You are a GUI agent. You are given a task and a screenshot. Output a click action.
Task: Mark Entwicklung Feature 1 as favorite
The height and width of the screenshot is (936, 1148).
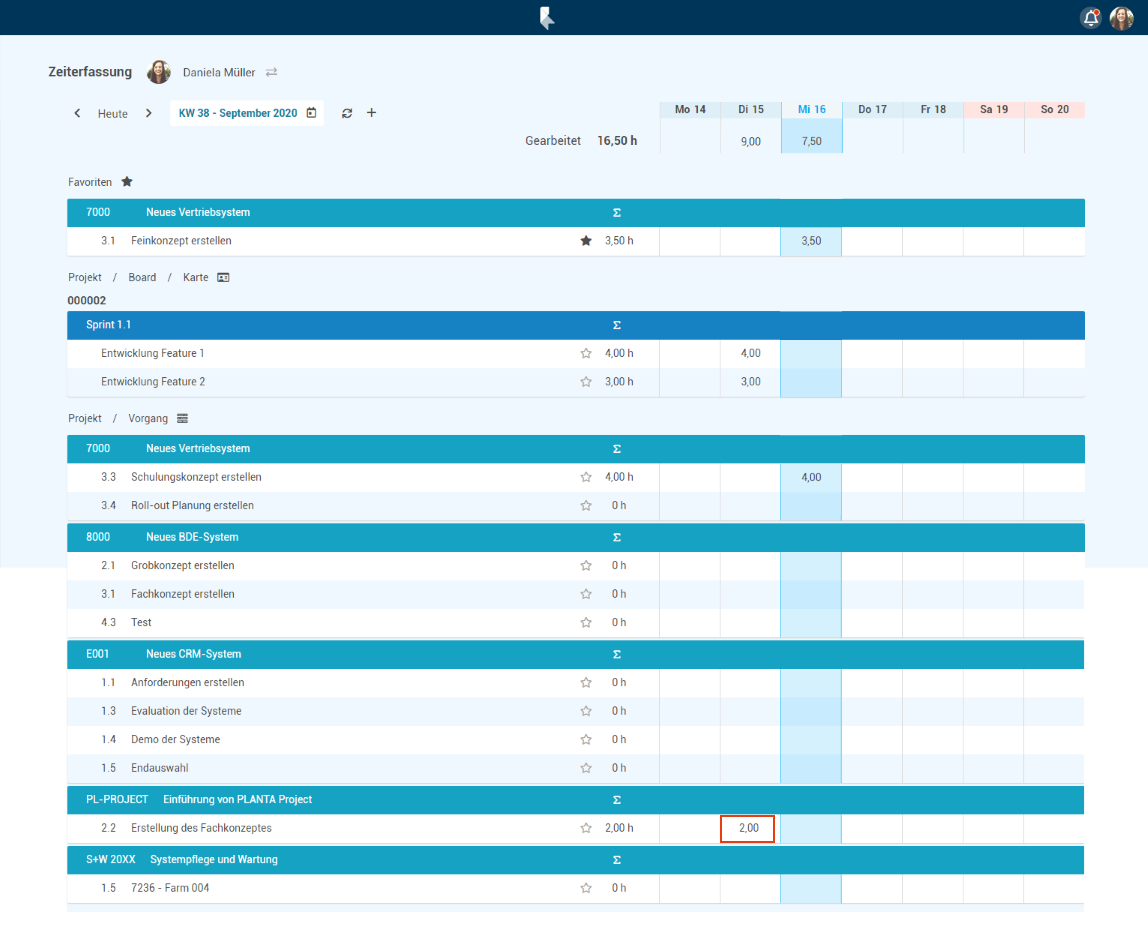(586, 353)
